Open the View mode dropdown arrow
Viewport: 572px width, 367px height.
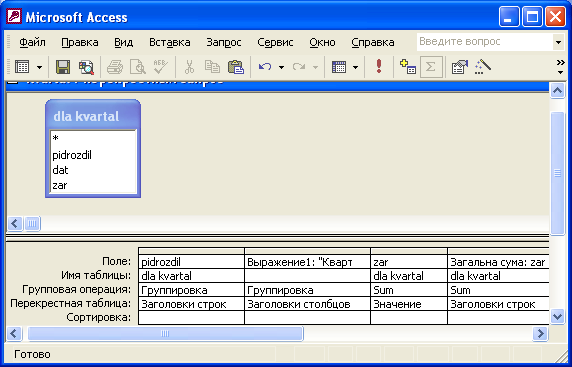coord(39,67)
